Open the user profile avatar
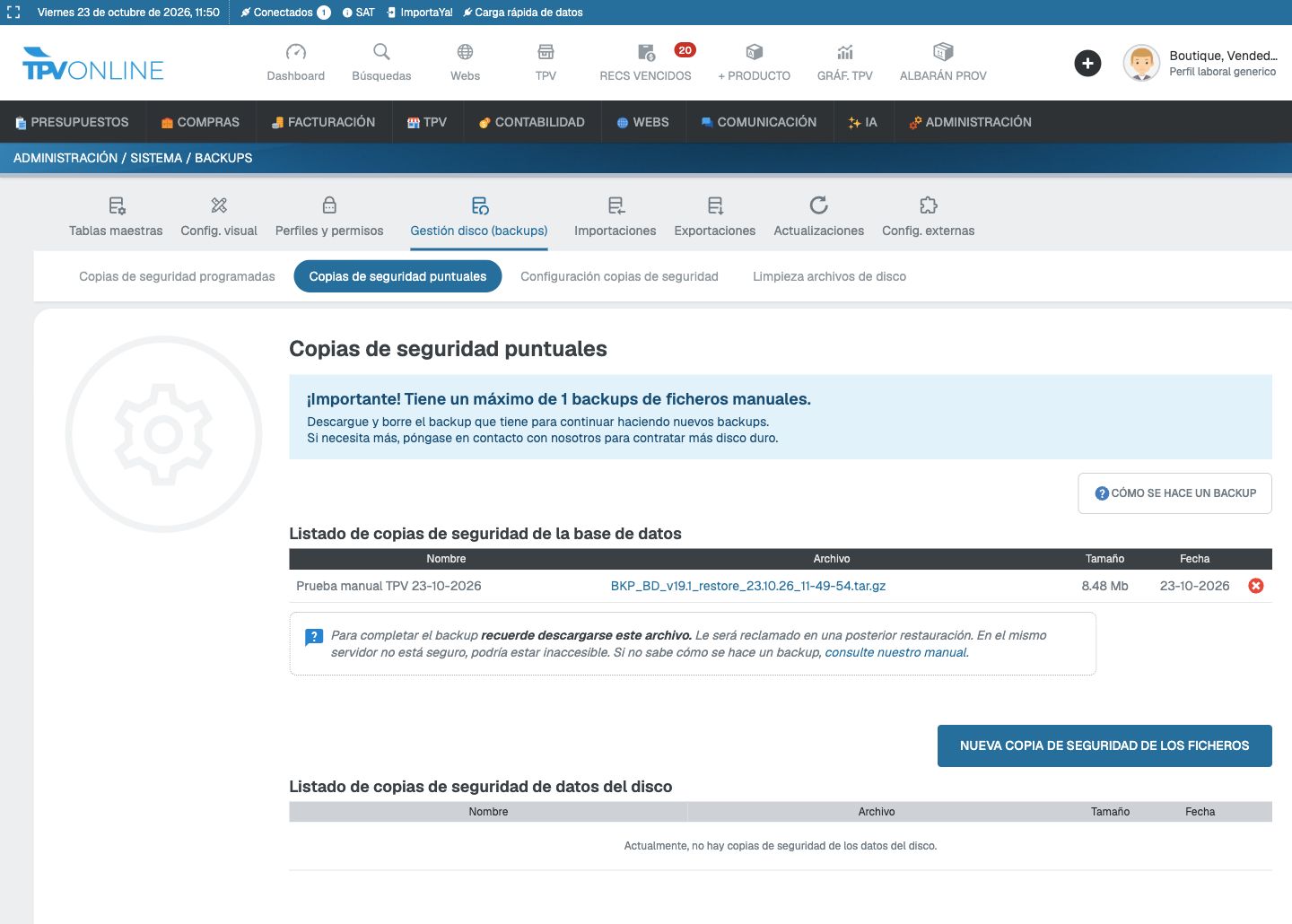This screenshot has width=1292, height=924. (1141, 63)
